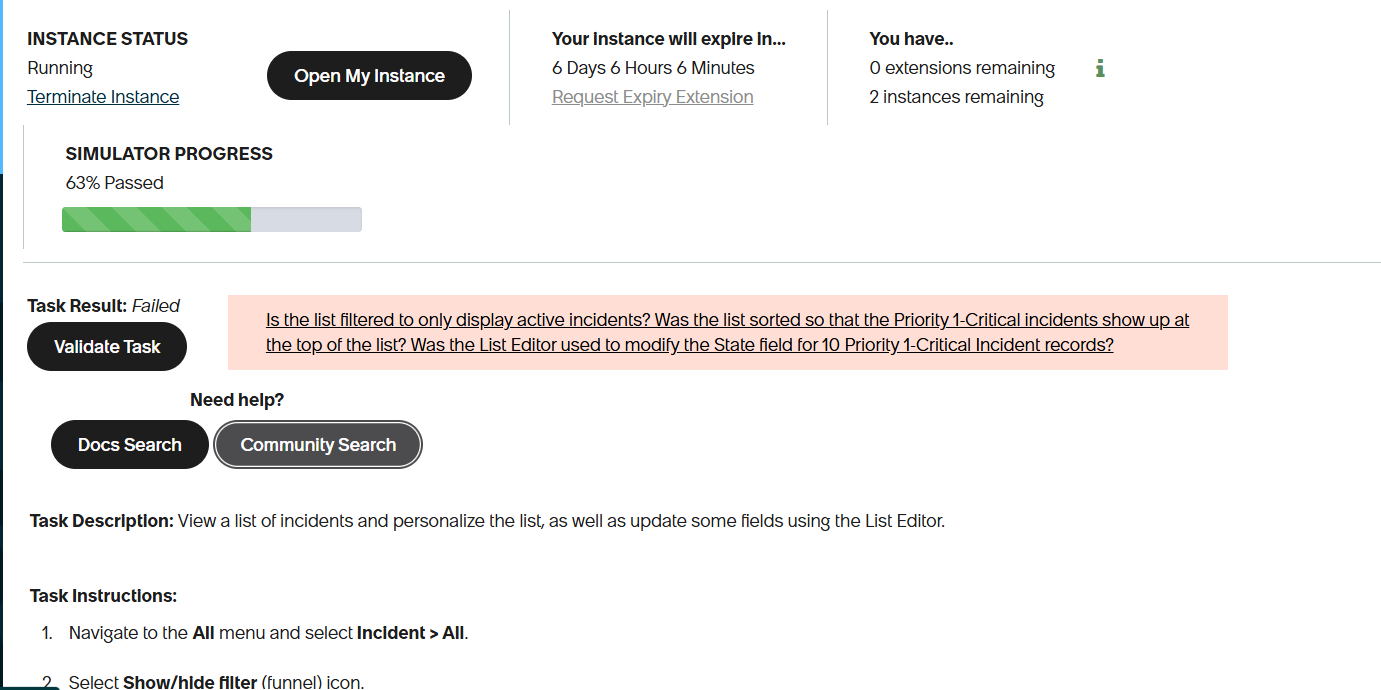Click the simulator progress bar

click(x=211, y=220)
